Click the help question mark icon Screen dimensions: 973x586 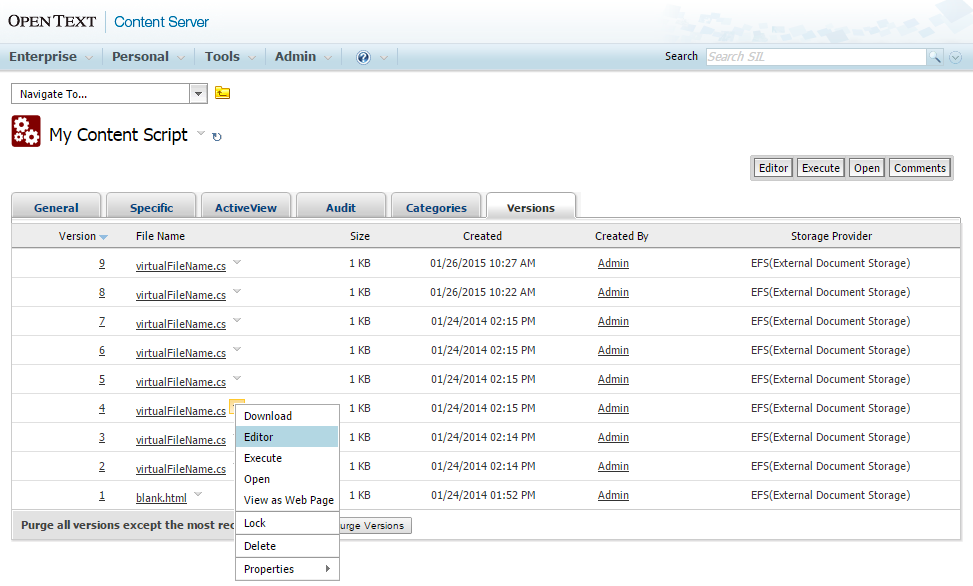pos(363,57)
